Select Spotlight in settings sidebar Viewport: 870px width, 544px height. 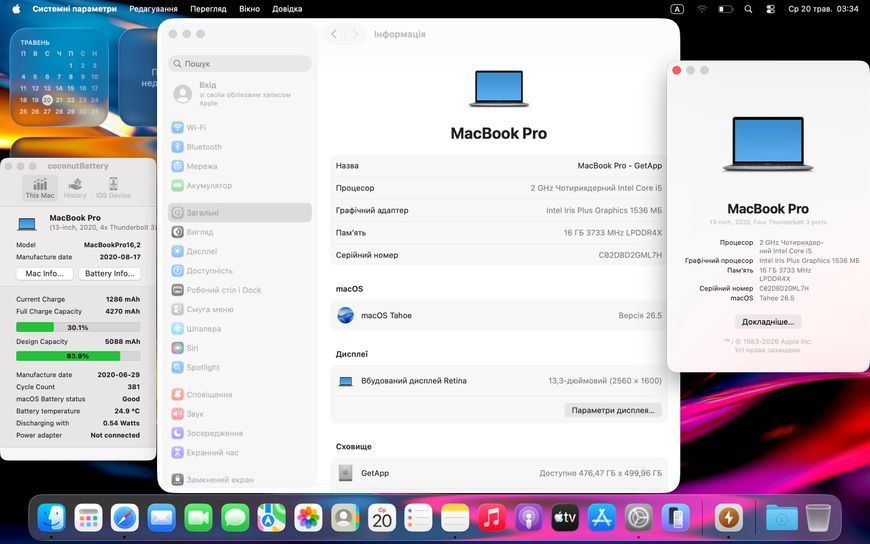240,367
